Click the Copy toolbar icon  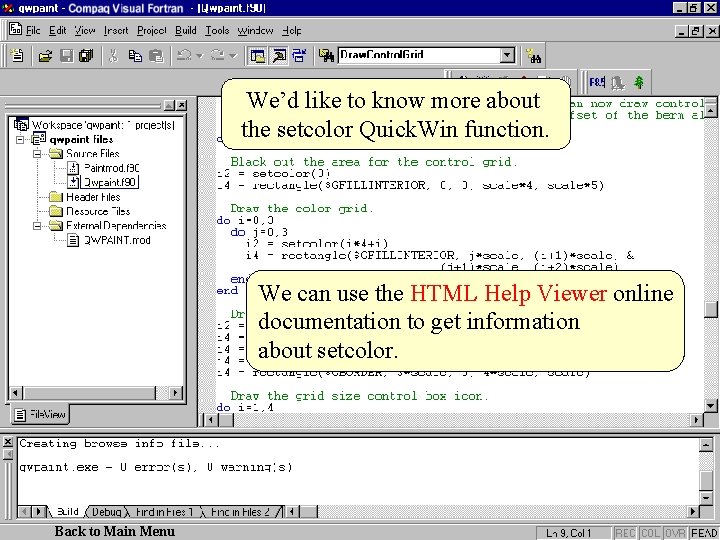click(135, 56)
